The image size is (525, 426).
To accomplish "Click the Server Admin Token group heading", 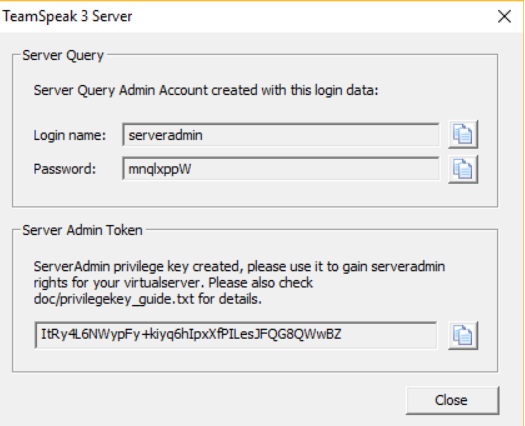I will click(x=82, y=230).
